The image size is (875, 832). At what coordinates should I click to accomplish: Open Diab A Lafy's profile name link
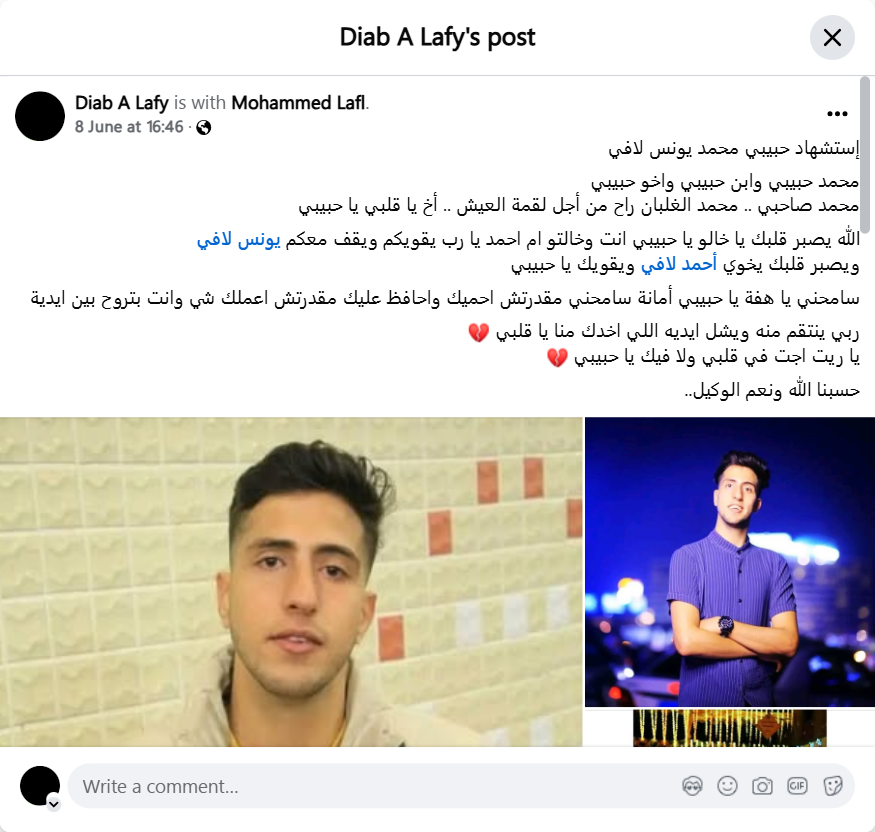coord(122,103)
